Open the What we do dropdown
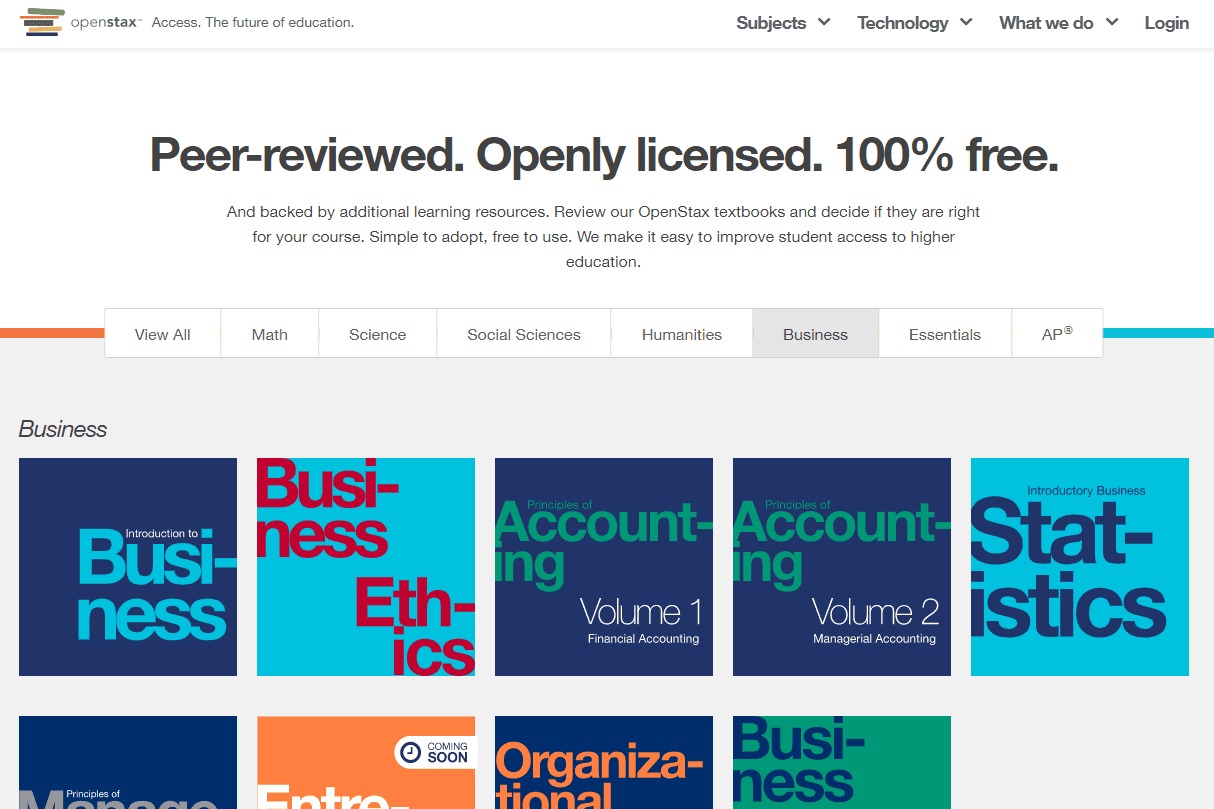The width and height of the screenshot is (1214, 809). [x=1057, y=22]
